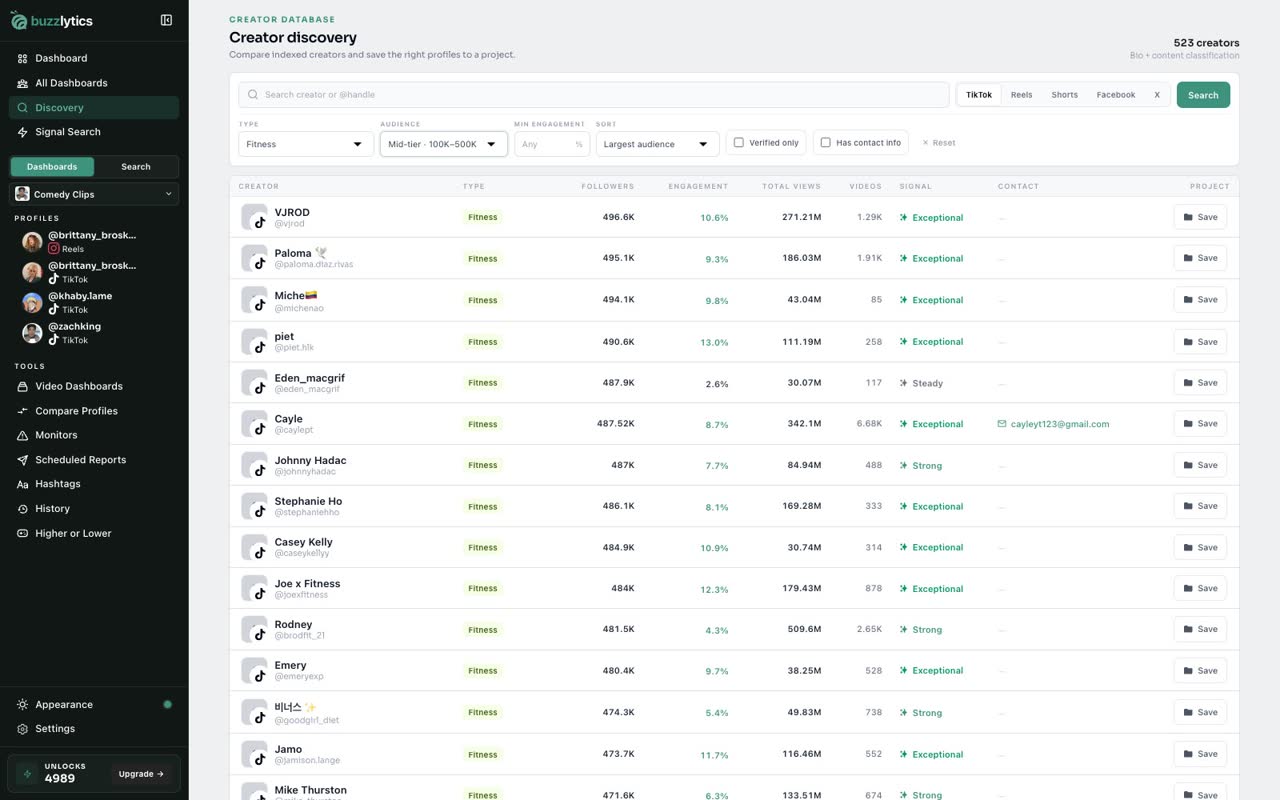The height and width of the screenshot is (800, 1280).
Task: Click the search magnifier icon in creator search
Action: click(253, 95)
